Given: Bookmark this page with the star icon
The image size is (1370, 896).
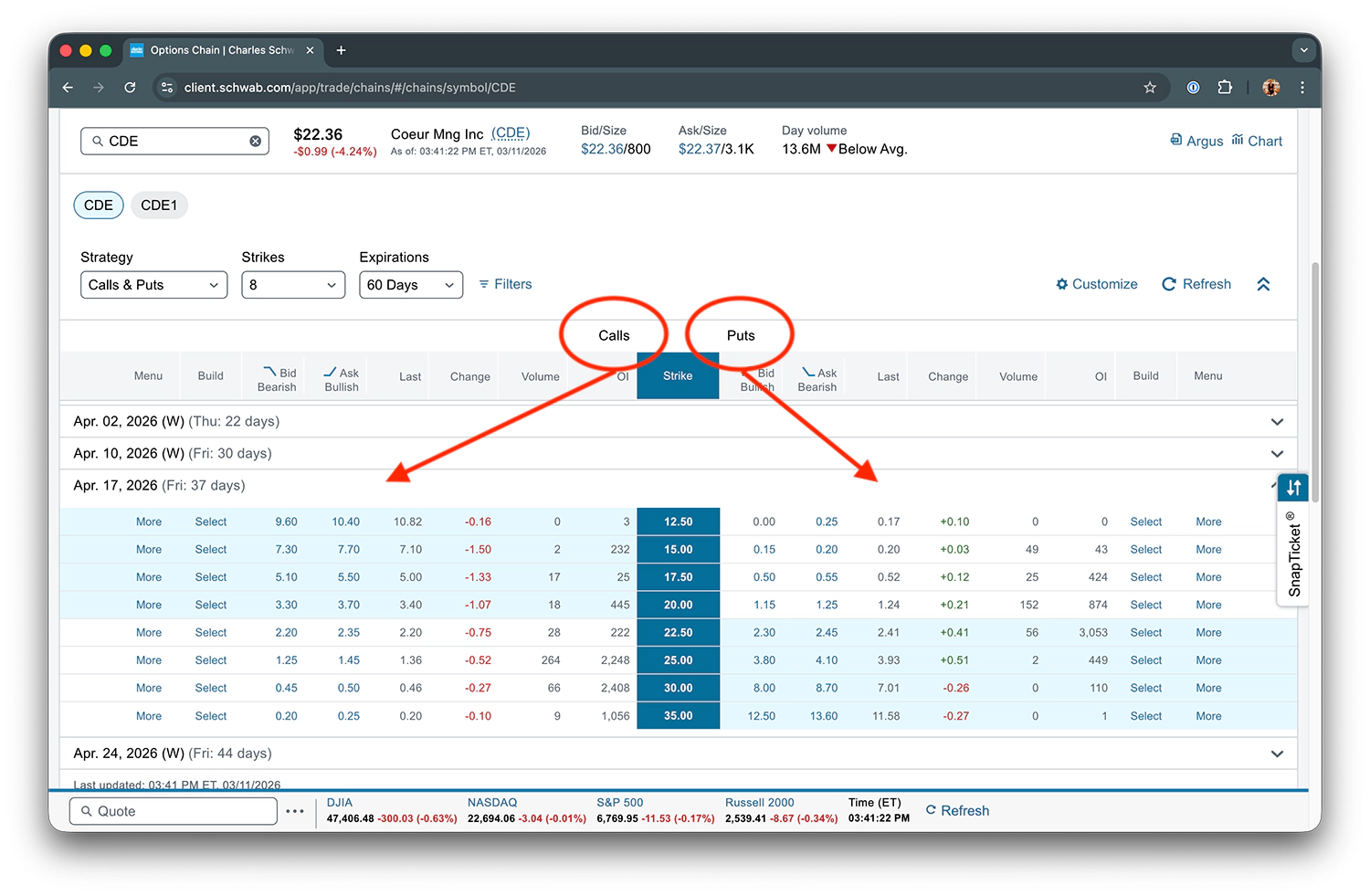Looking at the screenshot, I should tap(1150, 88).
